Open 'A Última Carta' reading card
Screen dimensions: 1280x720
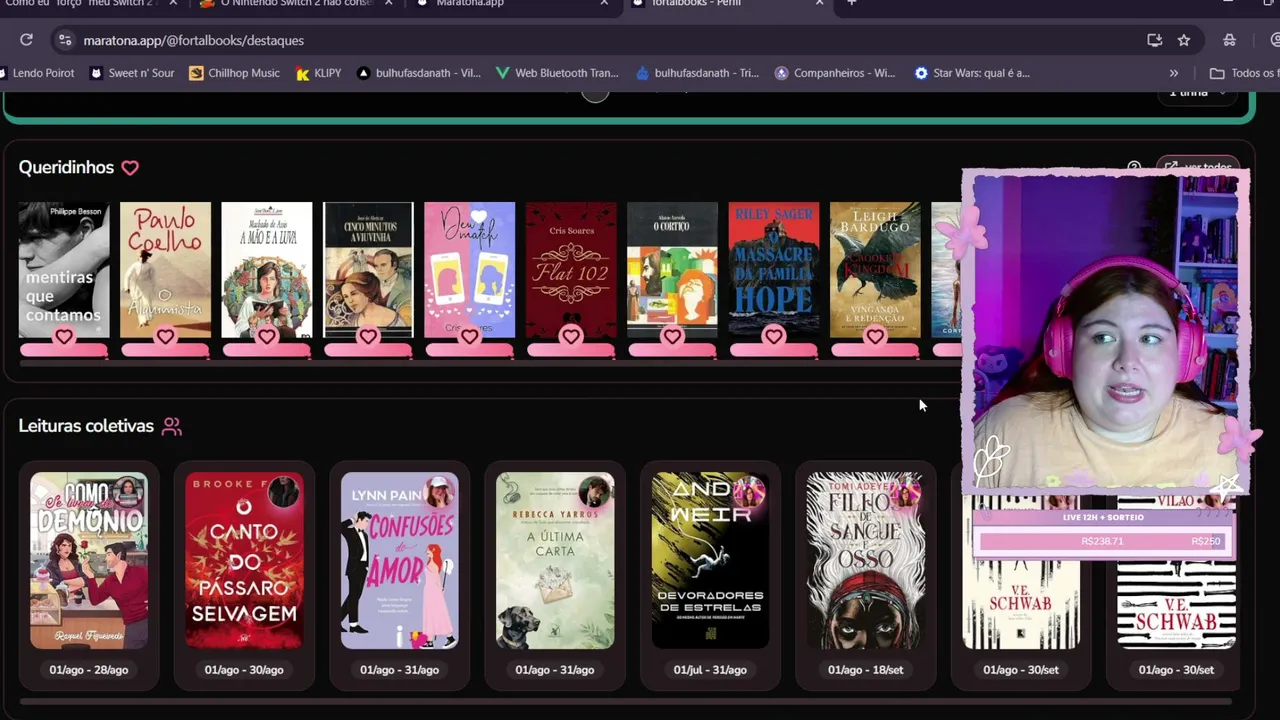(x=555, y=575)
